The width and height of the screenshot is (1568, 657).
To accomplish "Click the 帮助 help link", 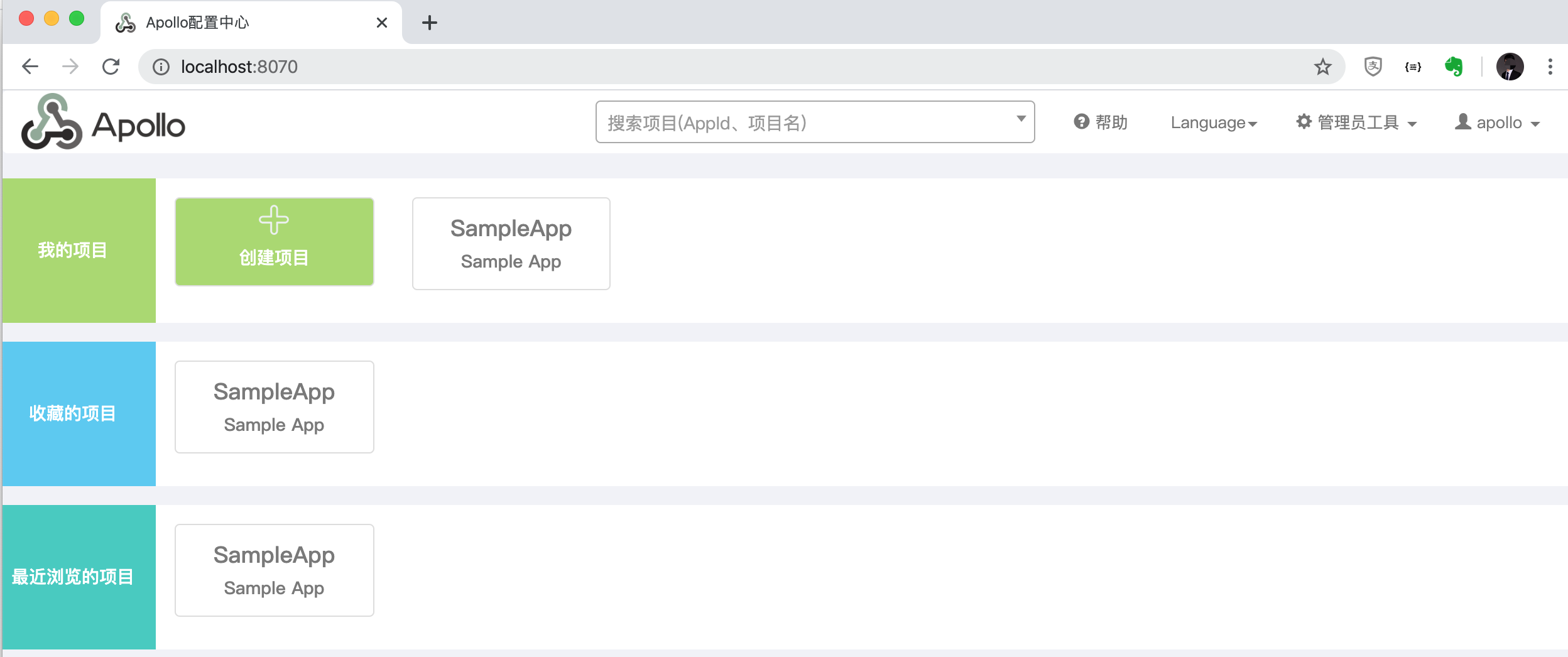I will (1101, 122).
